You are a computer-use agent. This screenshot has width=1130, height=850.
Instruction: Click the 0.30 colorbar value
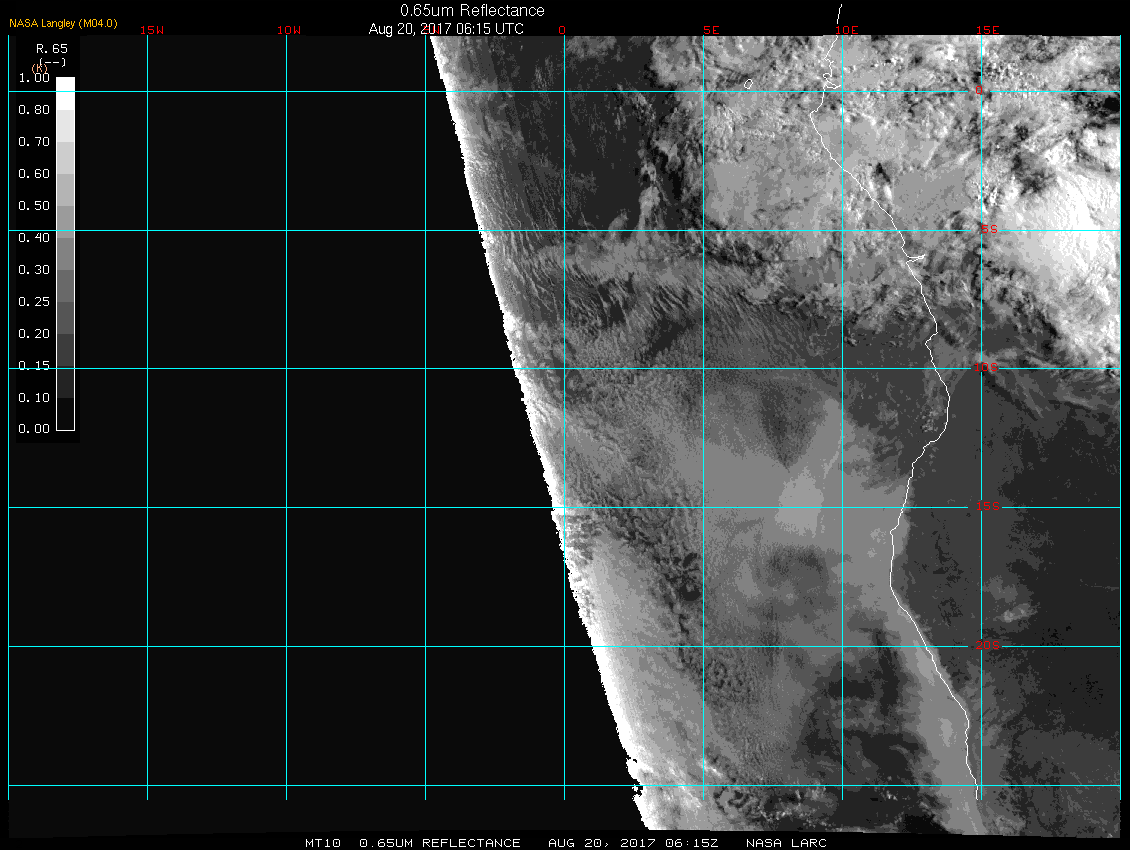coord(34,270)
